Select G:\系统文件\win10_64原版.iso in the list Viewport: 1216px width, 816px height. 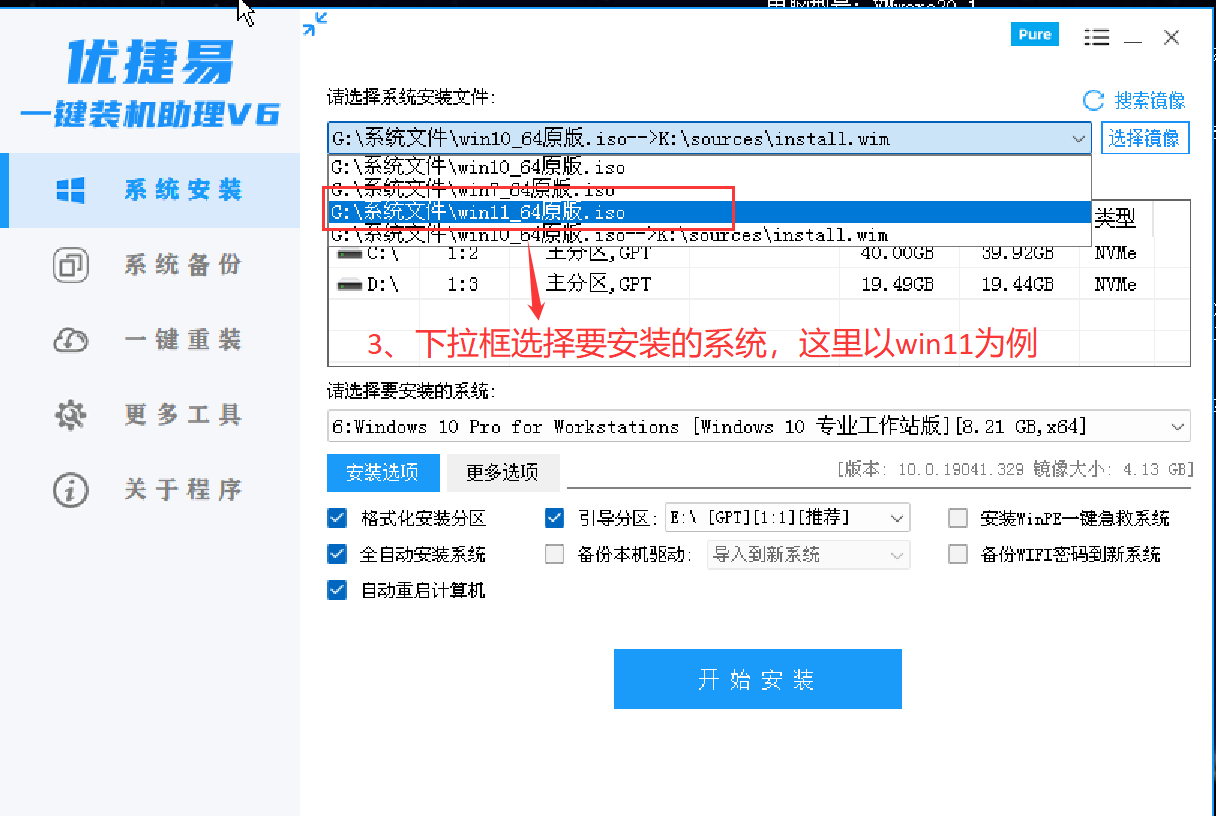click(x=709, y=167)
